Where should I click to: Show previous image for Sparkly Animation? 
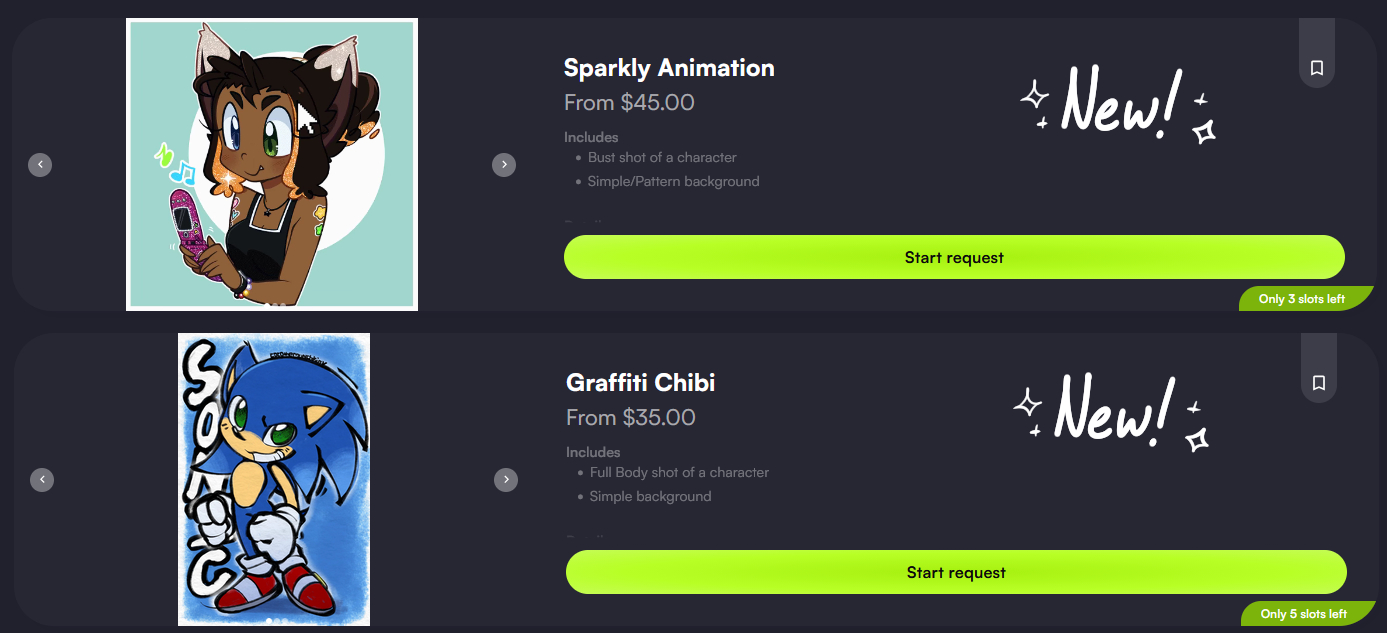coord(40,165)
